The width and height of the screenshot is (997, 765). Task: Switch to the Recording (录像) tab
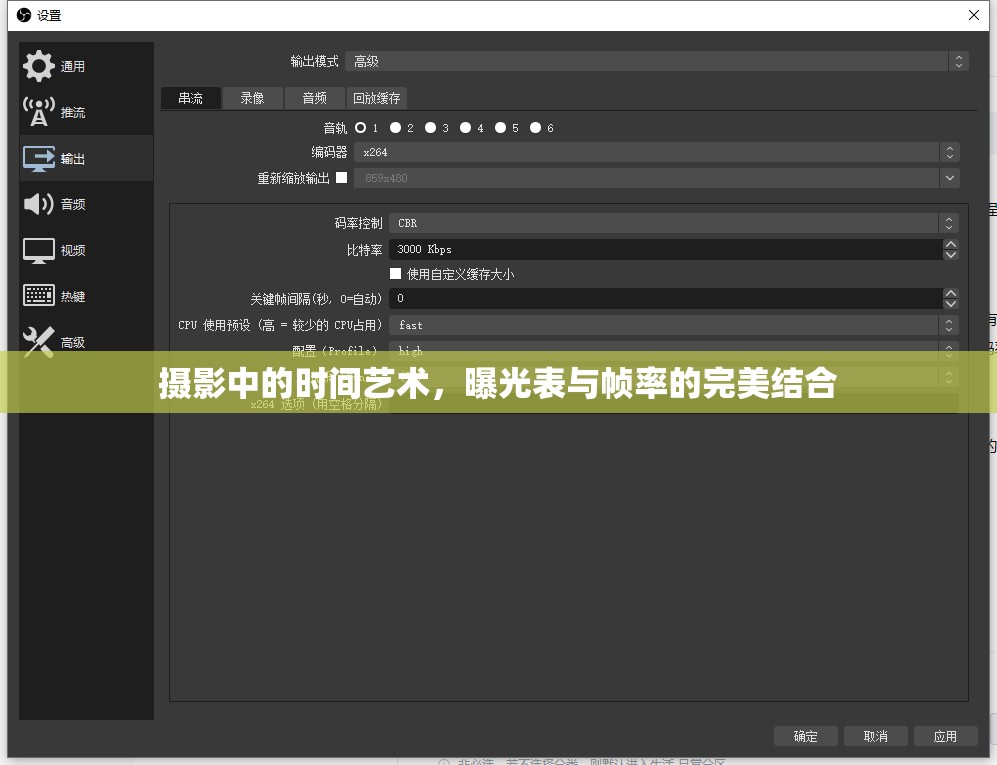pos(252,98)
